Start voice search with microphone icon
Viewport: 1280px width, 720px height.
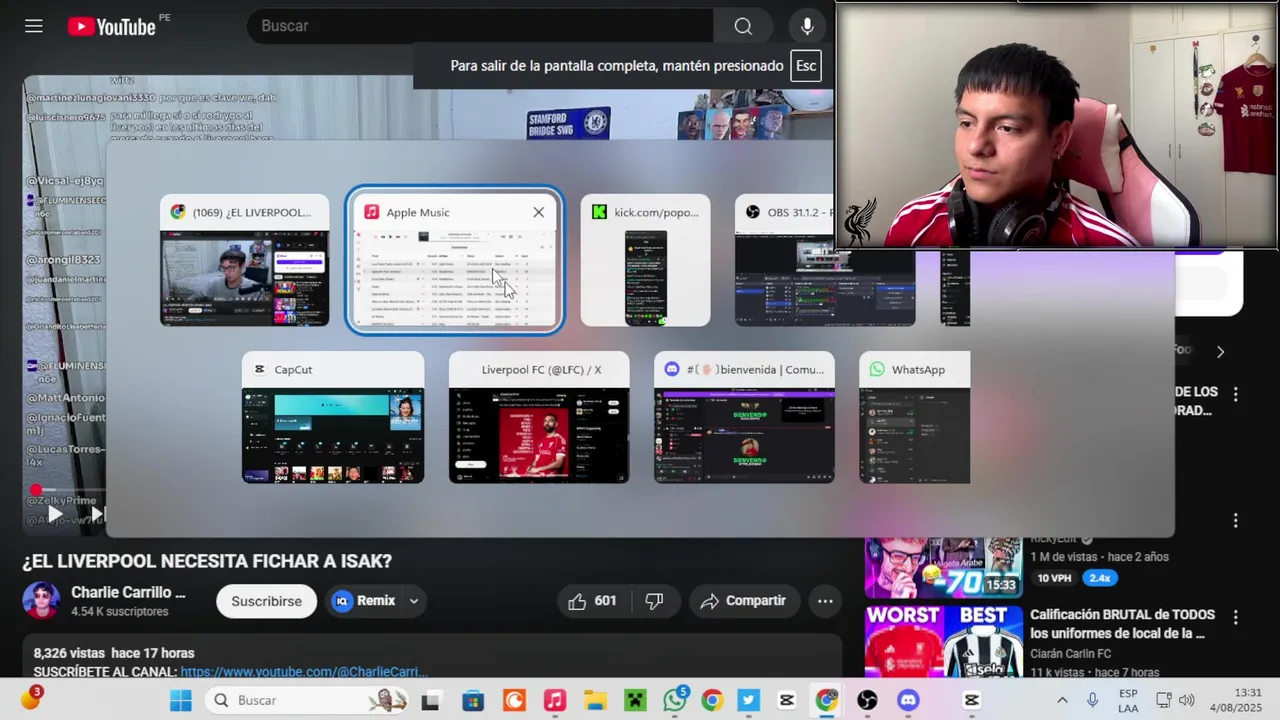tap(807, 26)
